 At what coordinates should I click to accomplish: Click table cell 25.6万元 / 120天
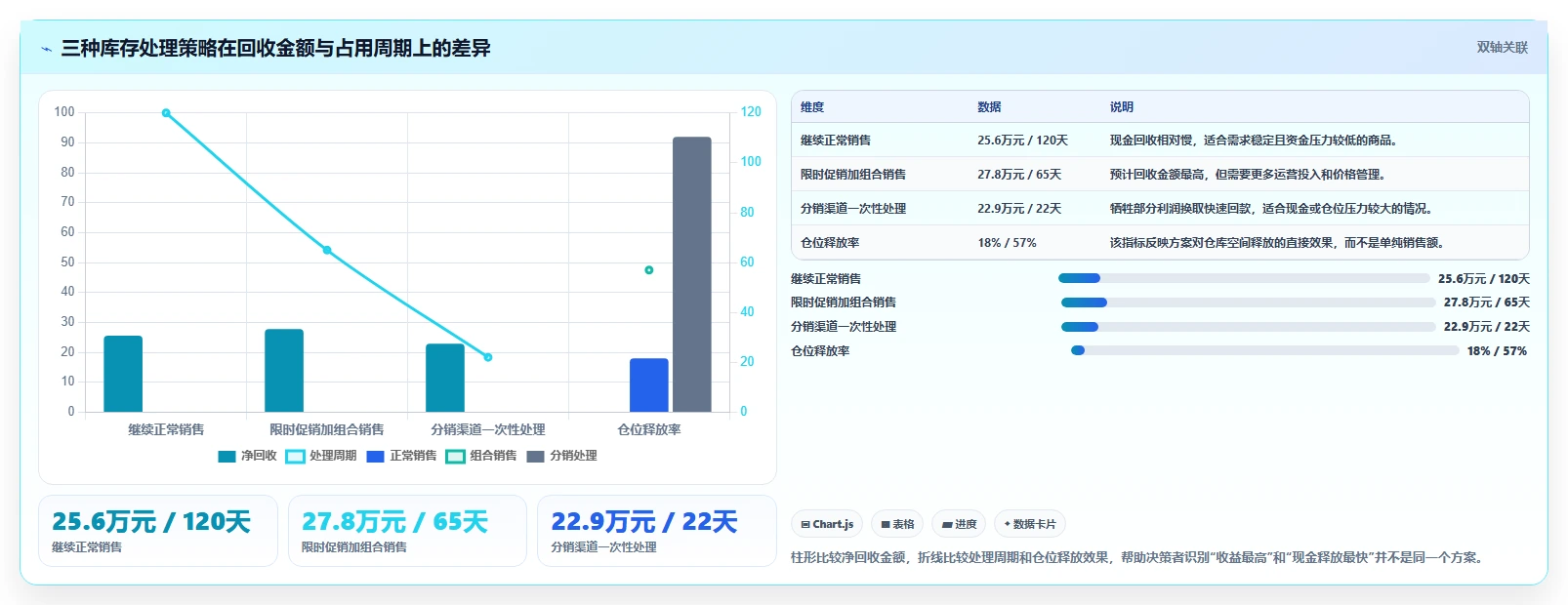[1022, 141]
